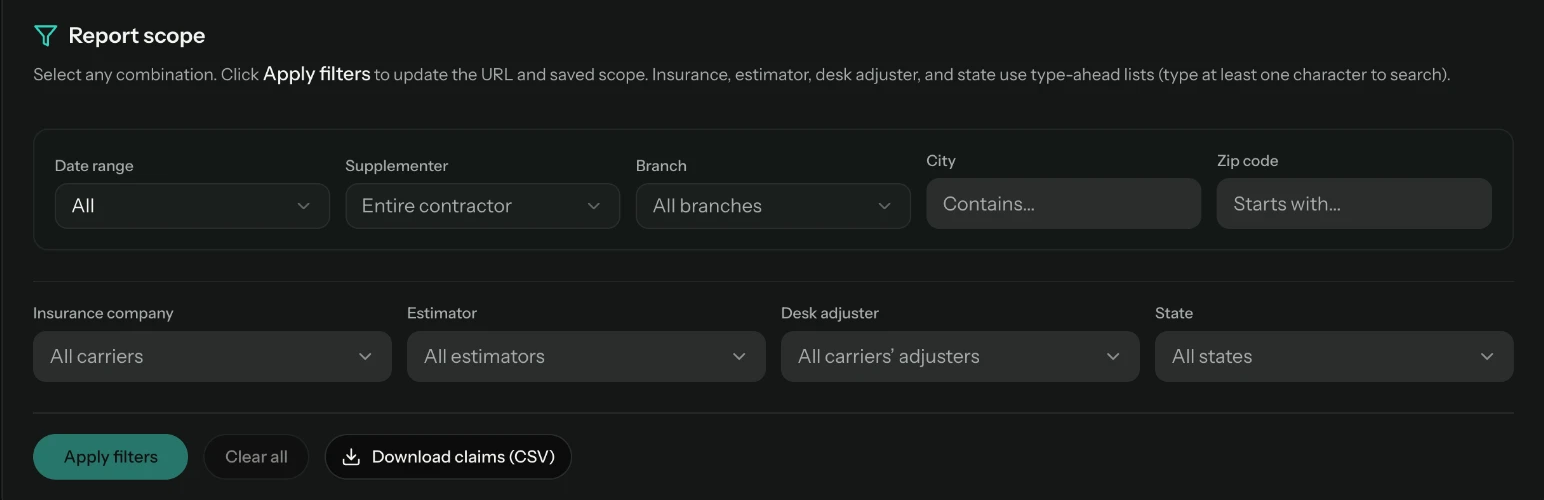1544x500 pixels.
Task: Focus the Zip code Starts with field
Action: [1354, 204]
